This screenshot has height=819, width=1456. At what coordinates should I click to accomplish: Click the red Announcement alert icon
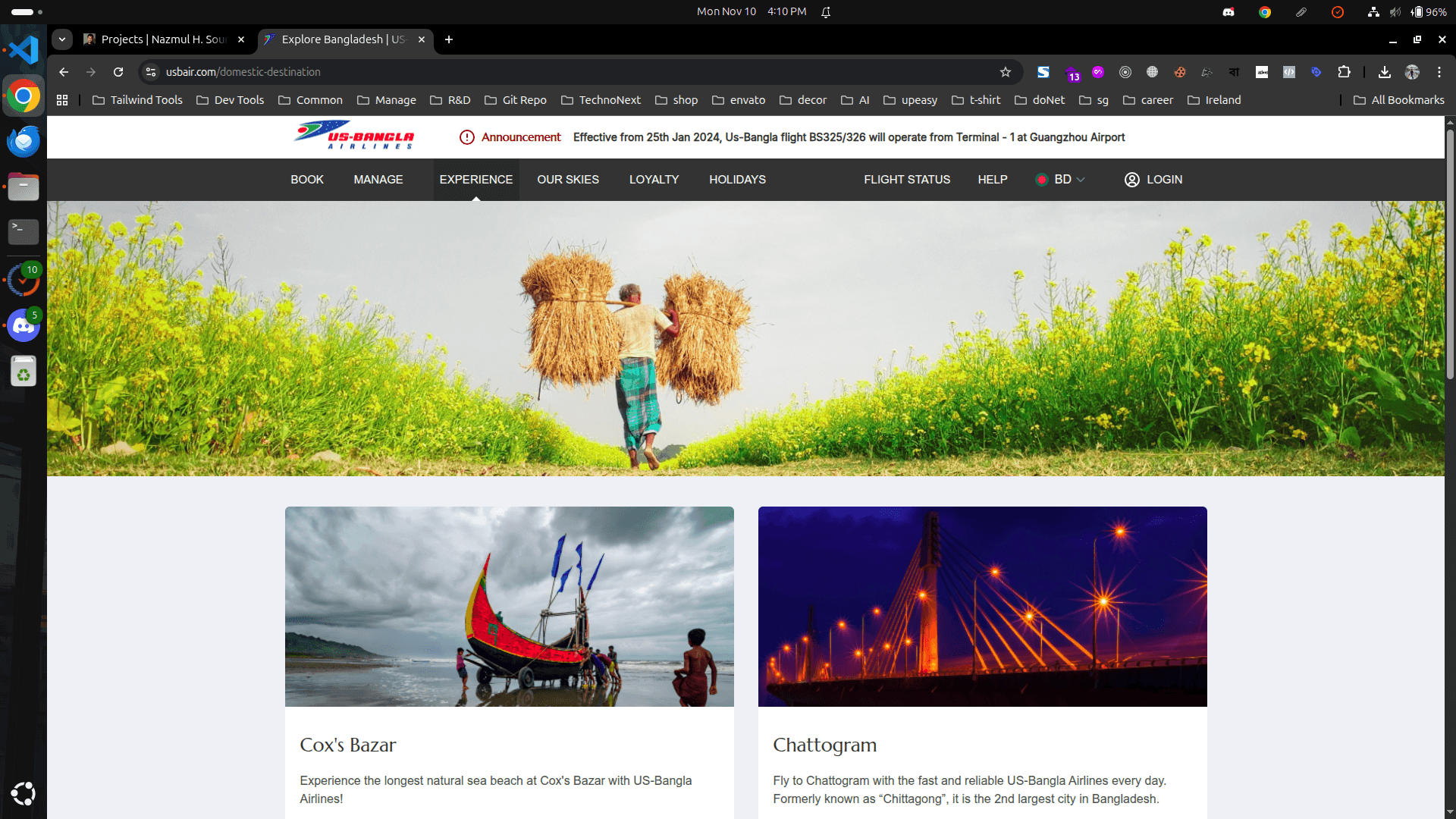[466, 137]
